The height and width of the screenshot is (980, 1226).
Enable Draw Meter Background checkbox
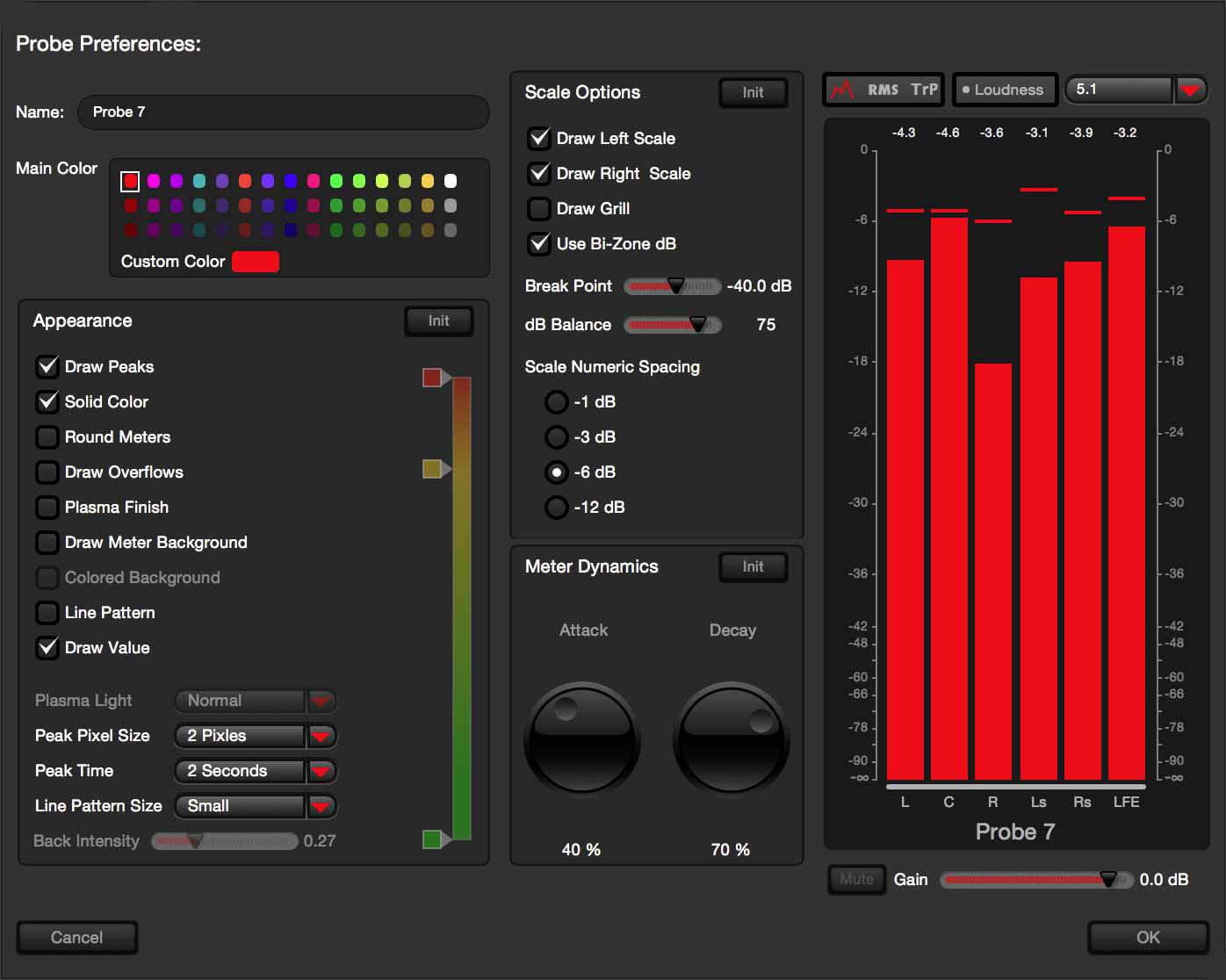(47, 542)
